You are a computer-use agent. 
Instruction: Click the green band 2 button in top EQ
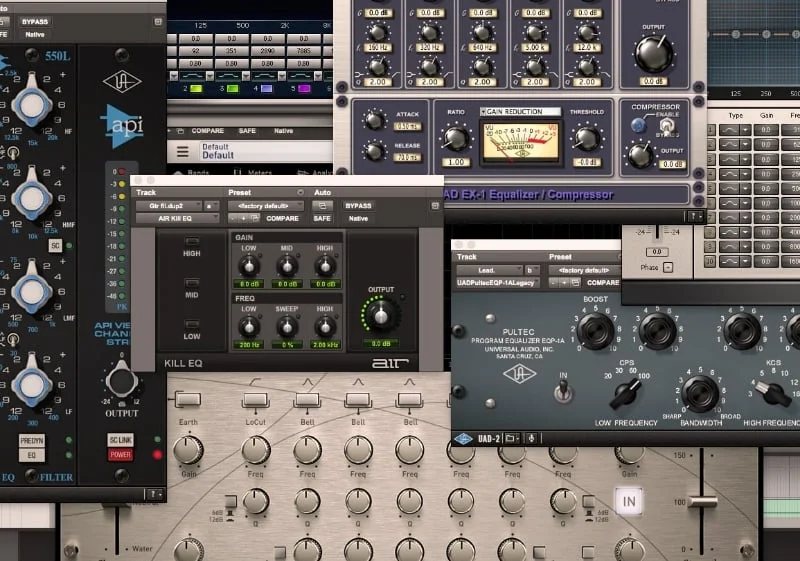point(196,89)
